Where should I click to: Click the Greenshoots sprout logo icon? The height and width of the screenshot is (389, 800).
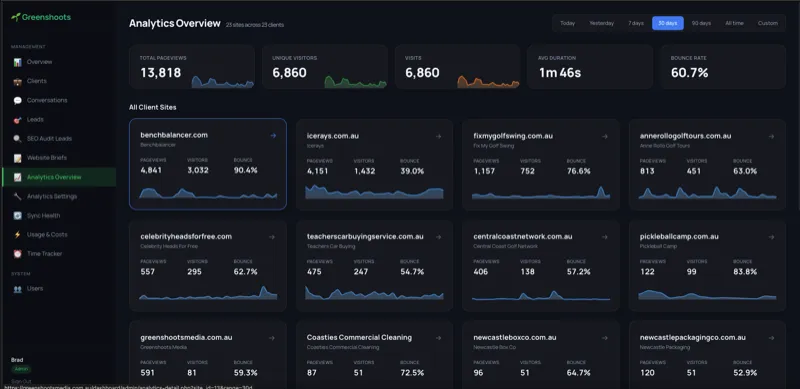16,17
